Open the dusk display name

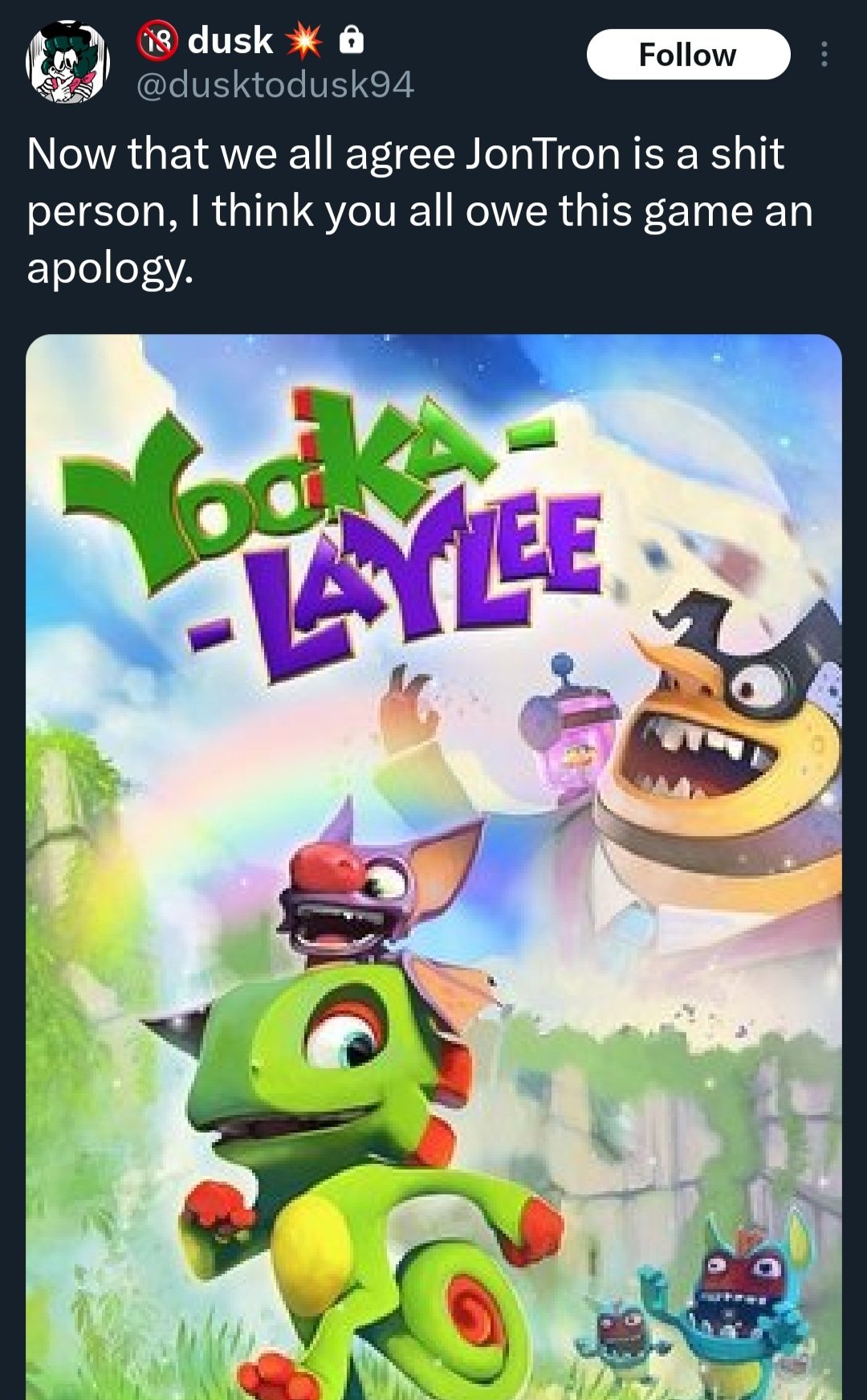pyautogui.click(x=230, y=40)
